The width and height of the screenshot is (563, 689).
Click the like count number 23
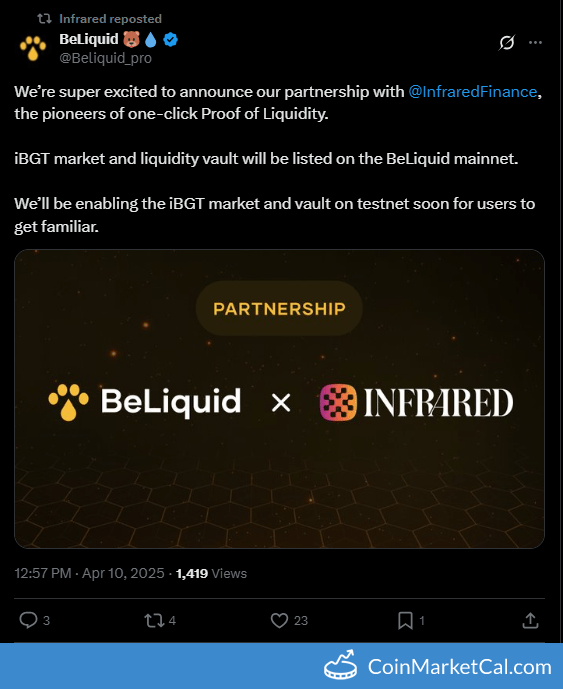click(x=301, y=620)
